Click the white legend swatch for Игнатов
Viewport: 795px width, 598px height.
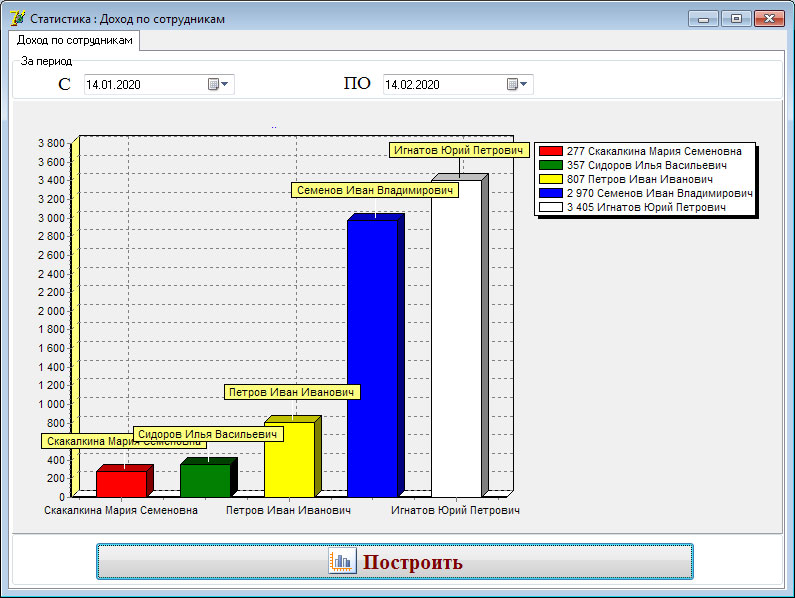click(551, 207)
